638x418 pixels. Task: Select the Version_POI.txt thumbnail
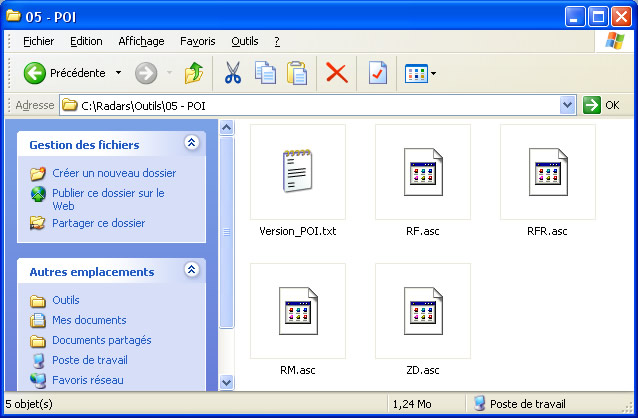coord(298,172)
